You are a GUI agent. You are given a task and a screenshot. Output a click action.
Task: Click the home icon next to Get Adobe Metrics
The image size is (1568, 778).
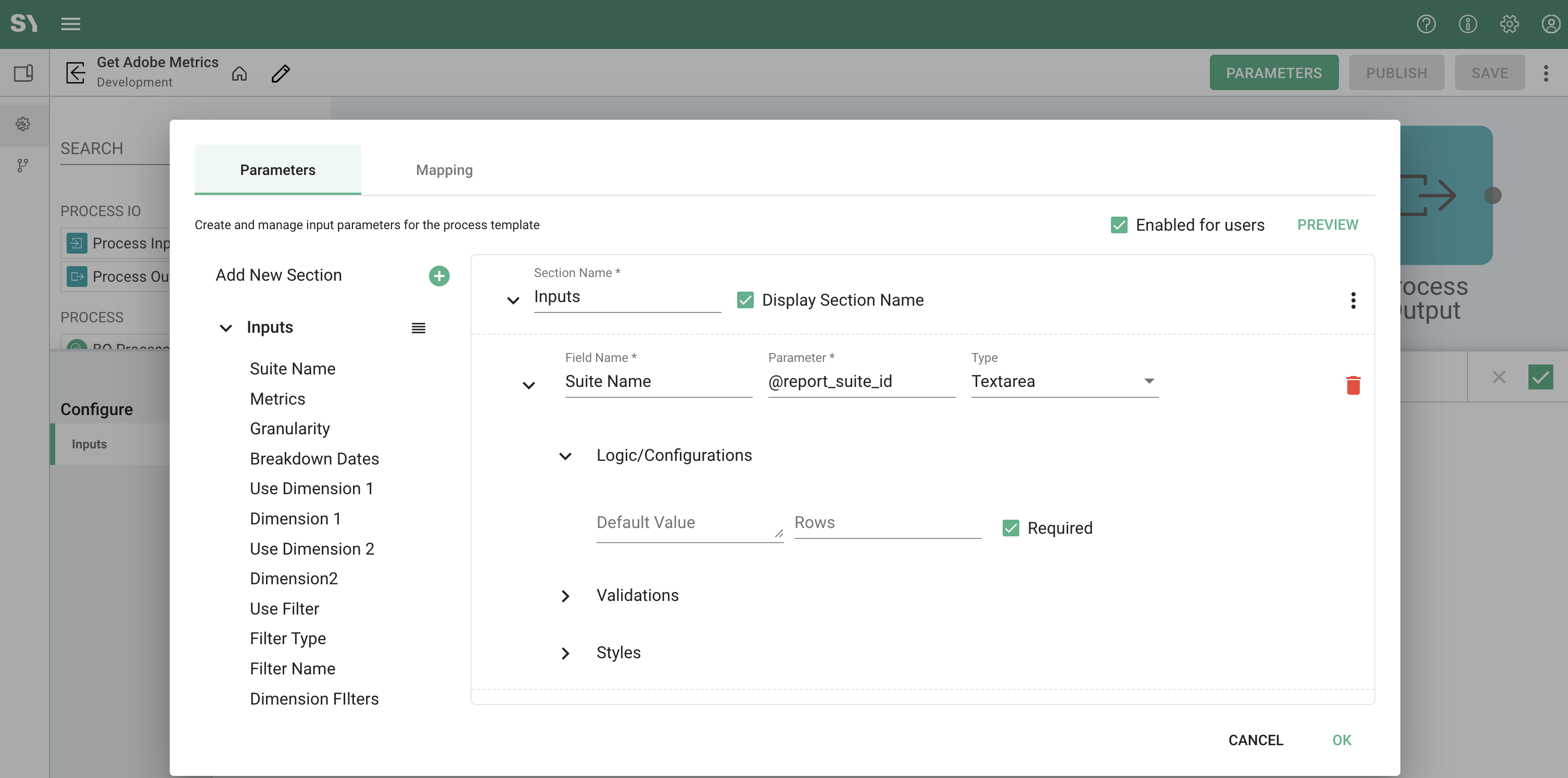[x=239, y=73]
